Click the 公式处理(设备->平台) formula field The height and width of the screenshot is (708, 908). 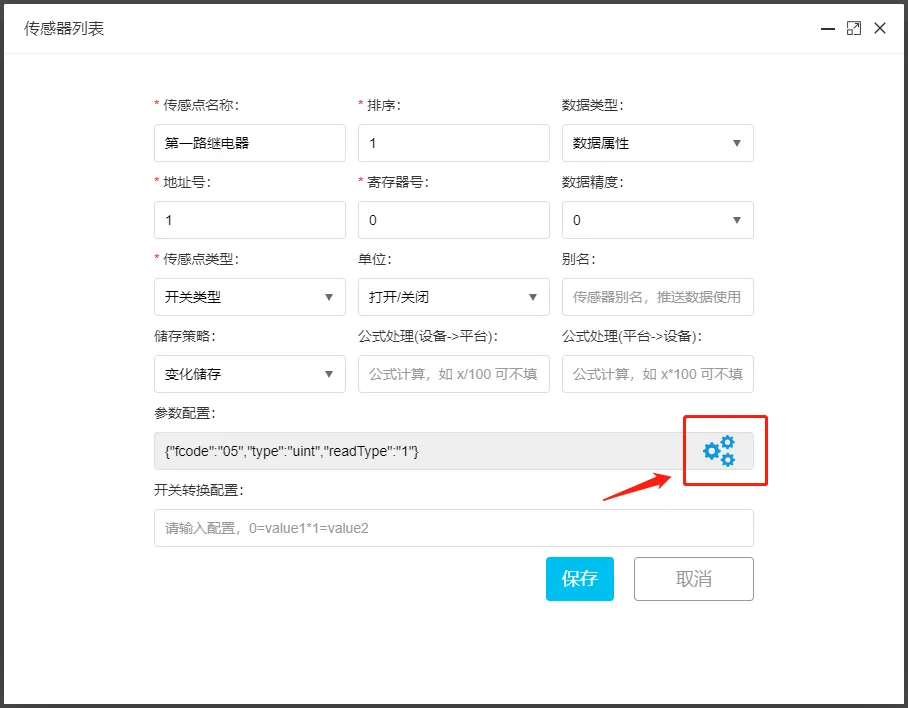453,374
